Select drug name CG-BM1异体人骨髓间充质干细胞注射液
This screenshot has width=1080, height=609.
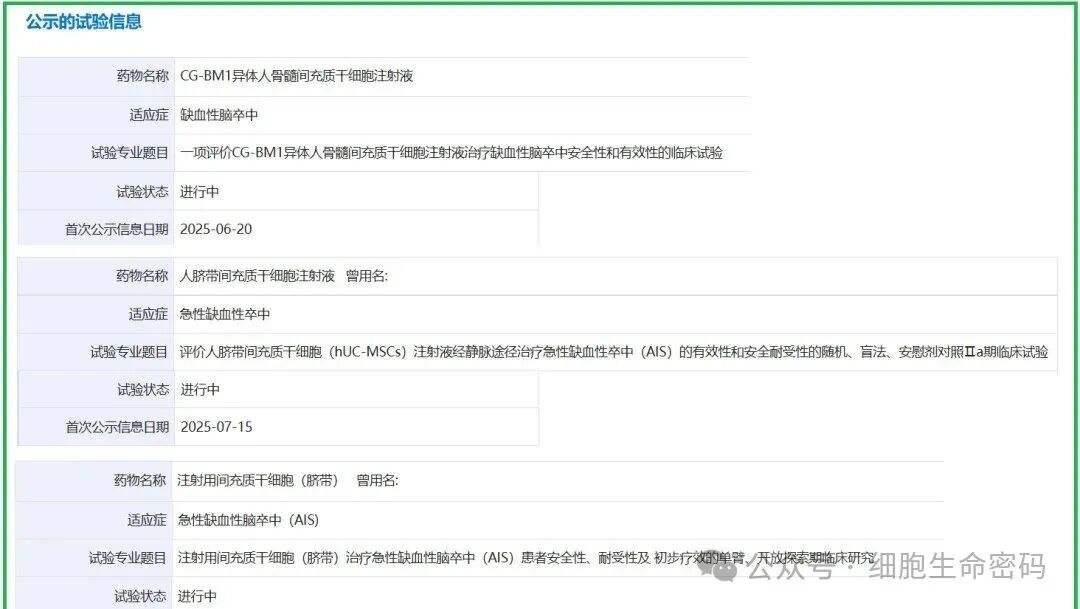(x=296, y=76)
